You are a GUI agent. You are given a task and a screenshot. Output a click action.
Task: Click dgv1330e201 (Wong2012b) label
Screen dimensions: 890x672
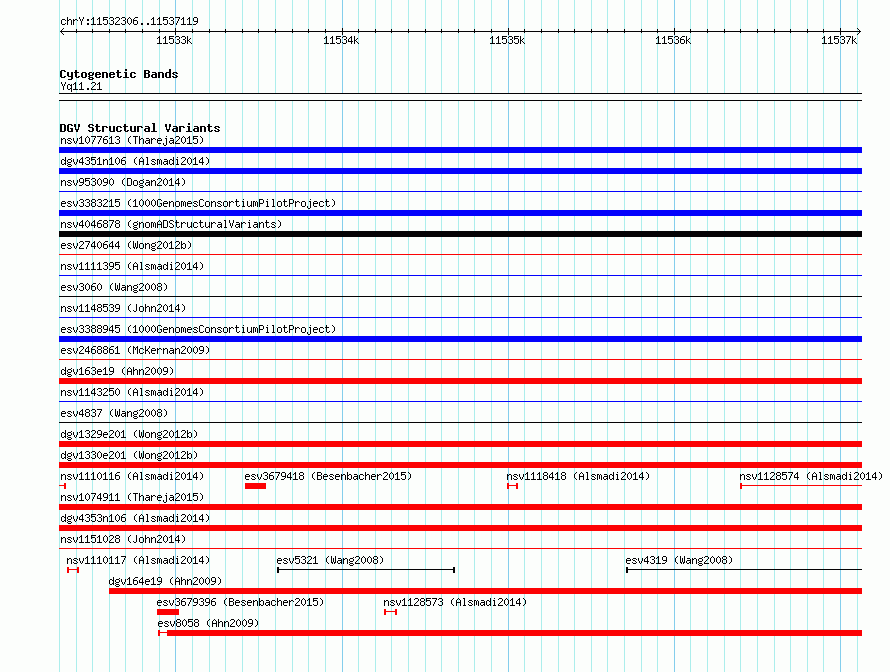(129, 455)
